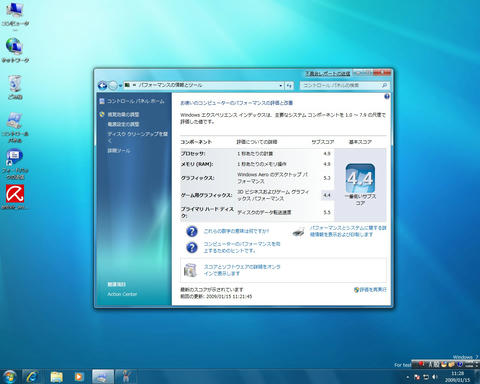Image resolution: width=480 pixels, height=384 pixels.
Task: Open the Windows Start orb
Action: coord(10,377)
